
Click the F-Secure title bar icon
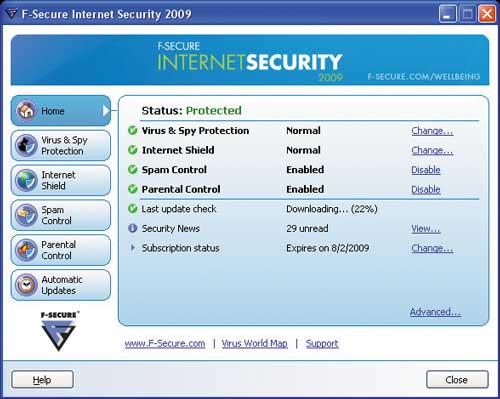point(11,14)
